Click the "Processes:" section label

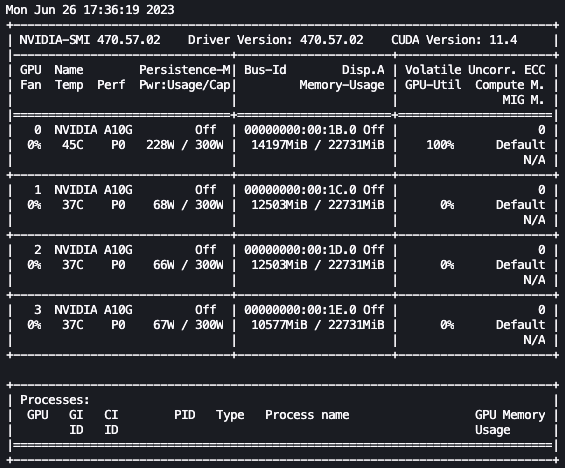pos(54,400)
